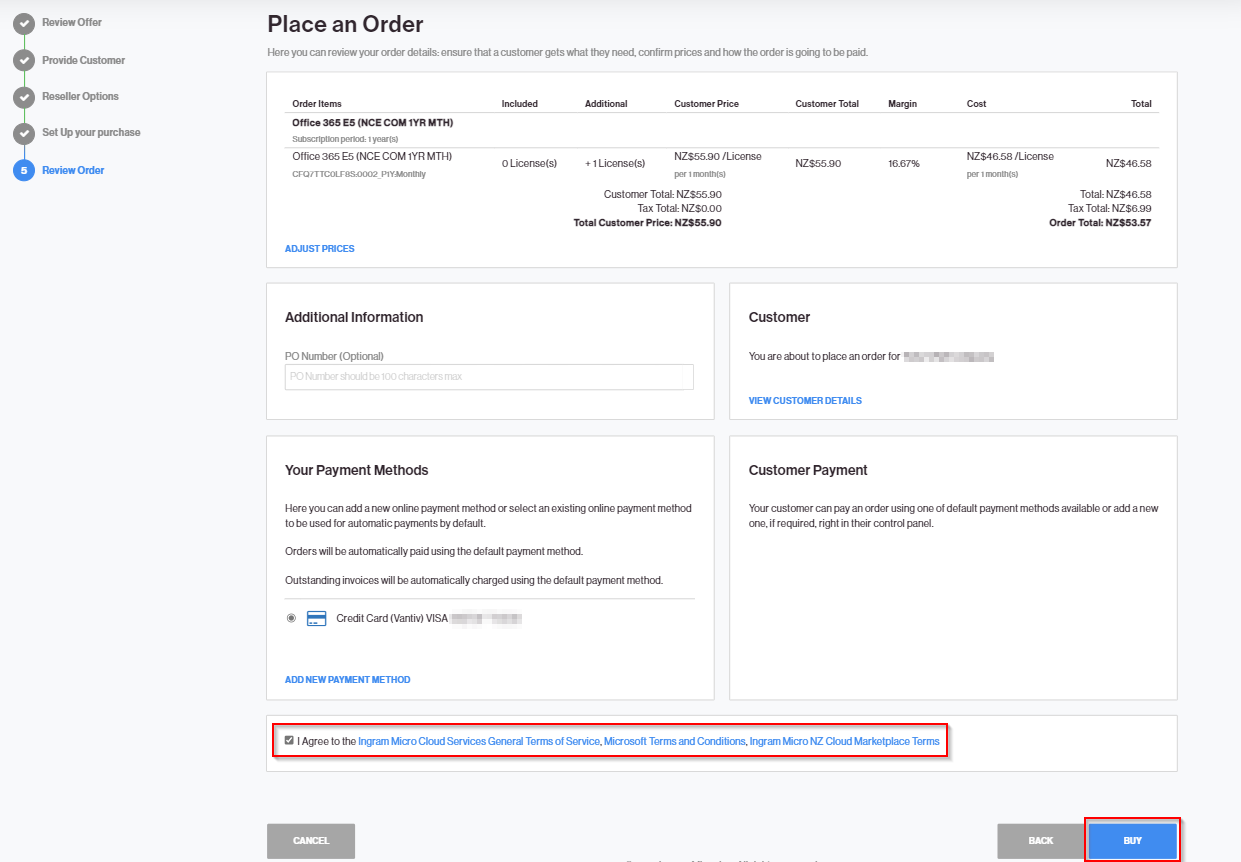
Task: Click the Provide Customer step checkmark icon
Action: pos(24,61)
